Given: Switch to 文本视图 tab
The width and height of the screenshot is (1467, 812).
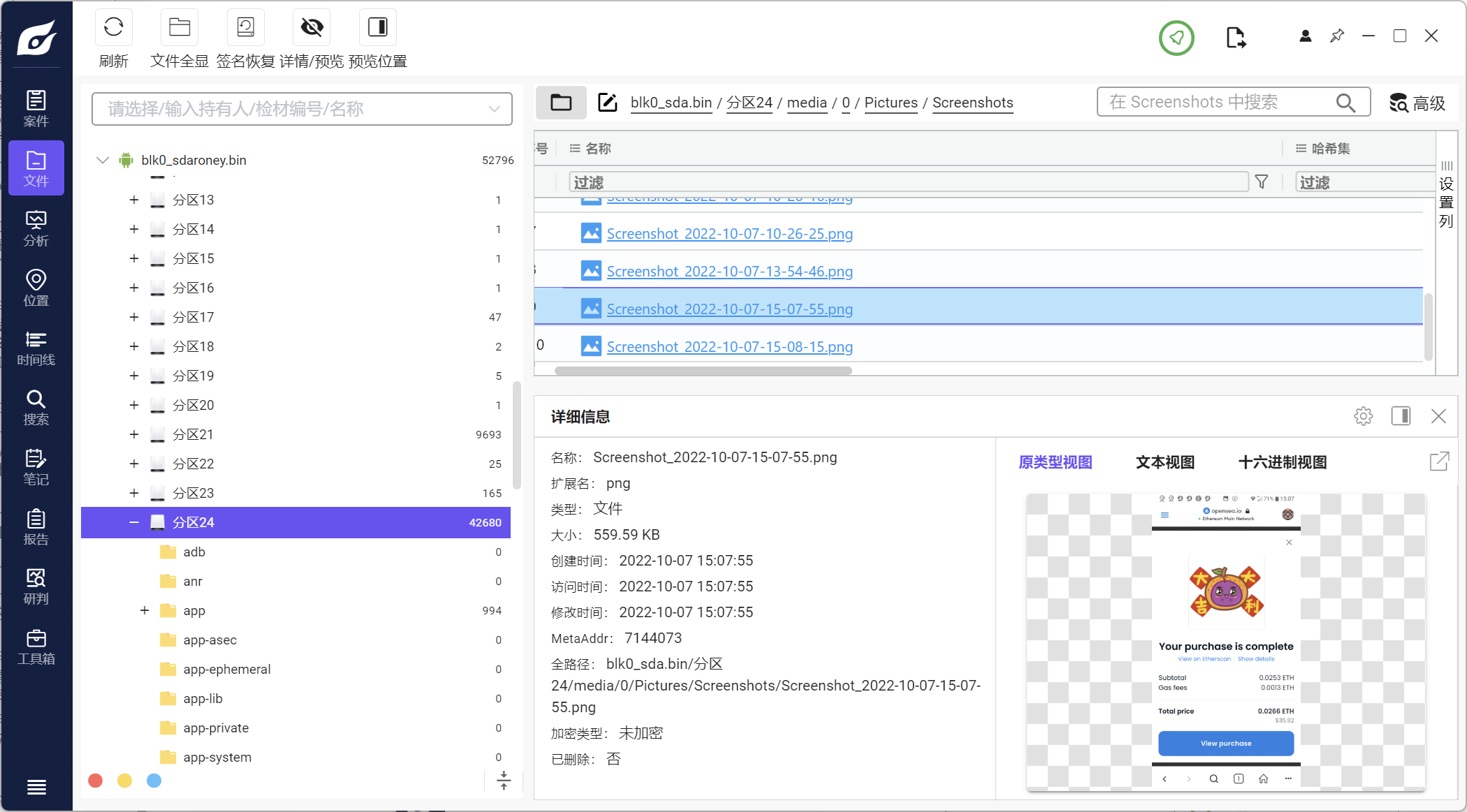Looking at the screenshot, I should 1165,462.
